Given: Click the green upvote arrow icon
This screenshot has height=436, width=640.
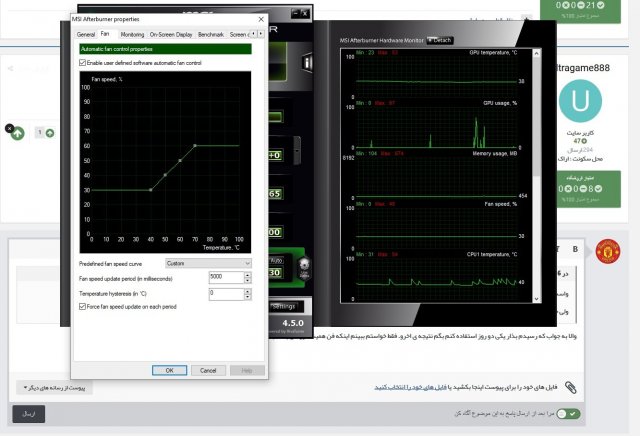Looking at the screenshot, I should click(18, 133).
